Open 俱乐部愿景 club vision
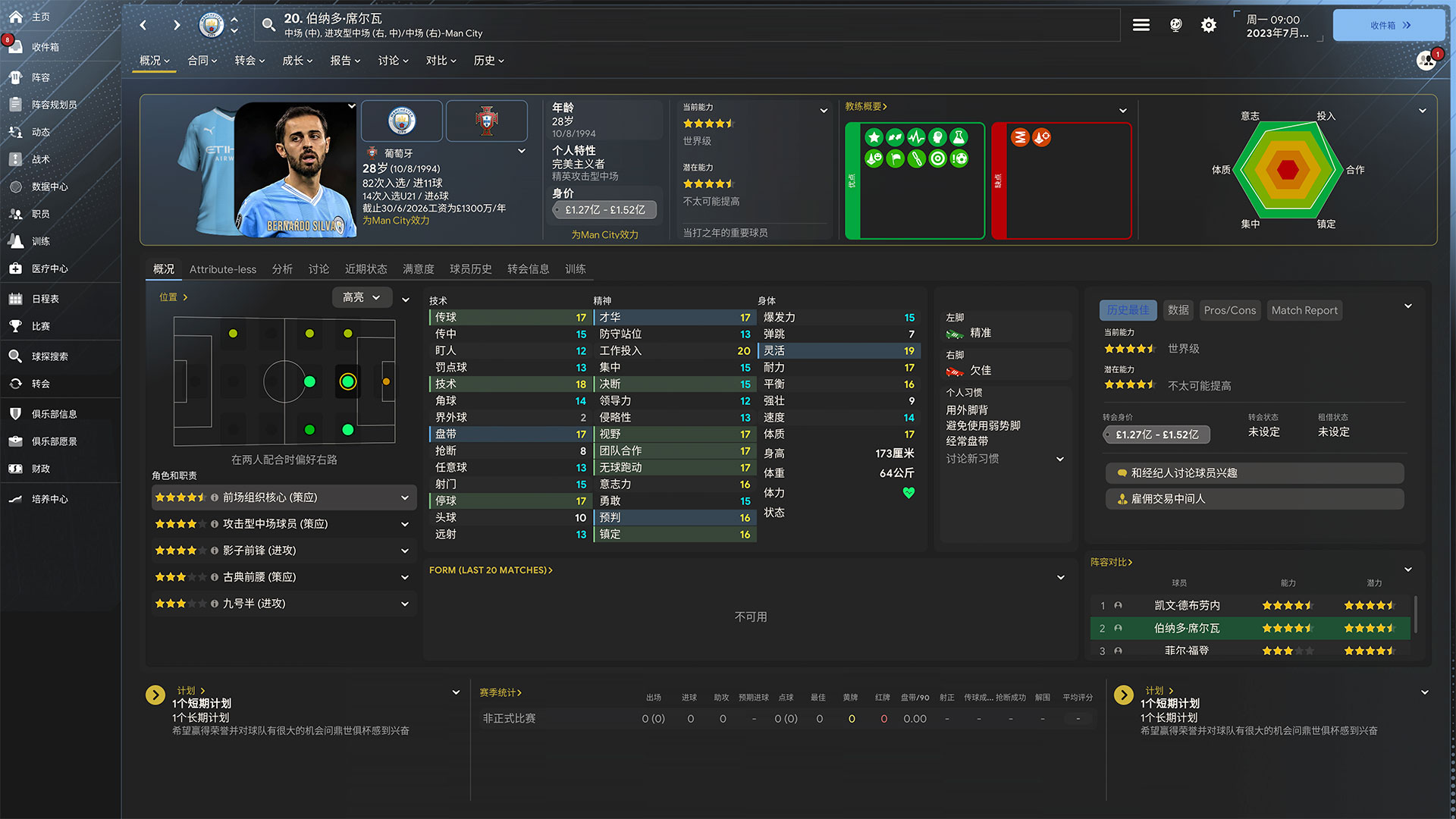The height and width of the screenshot is (819, 1456). click(54, 441)
